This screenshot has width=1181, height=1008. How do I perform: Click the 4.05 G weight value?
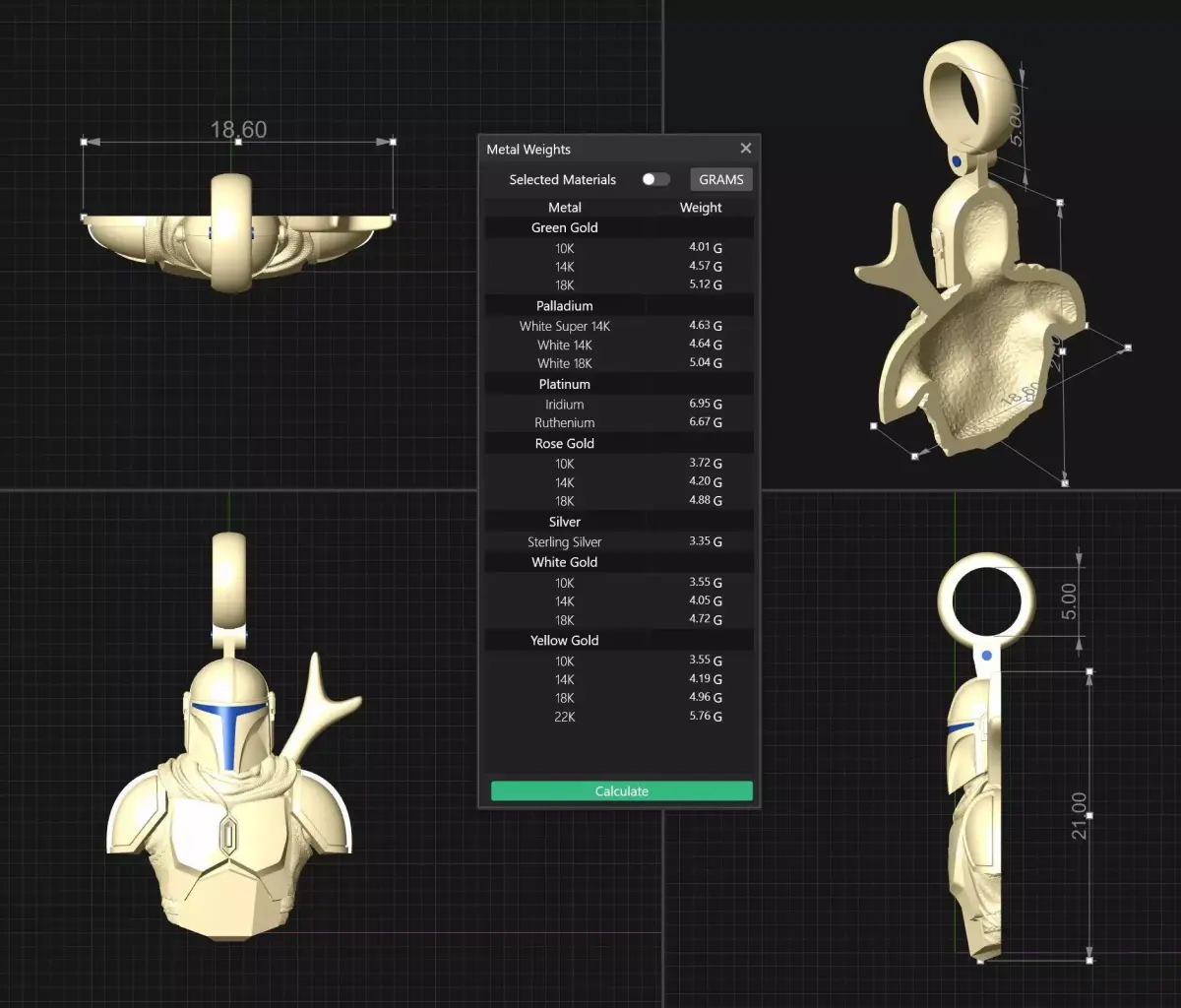click(706, 600)
